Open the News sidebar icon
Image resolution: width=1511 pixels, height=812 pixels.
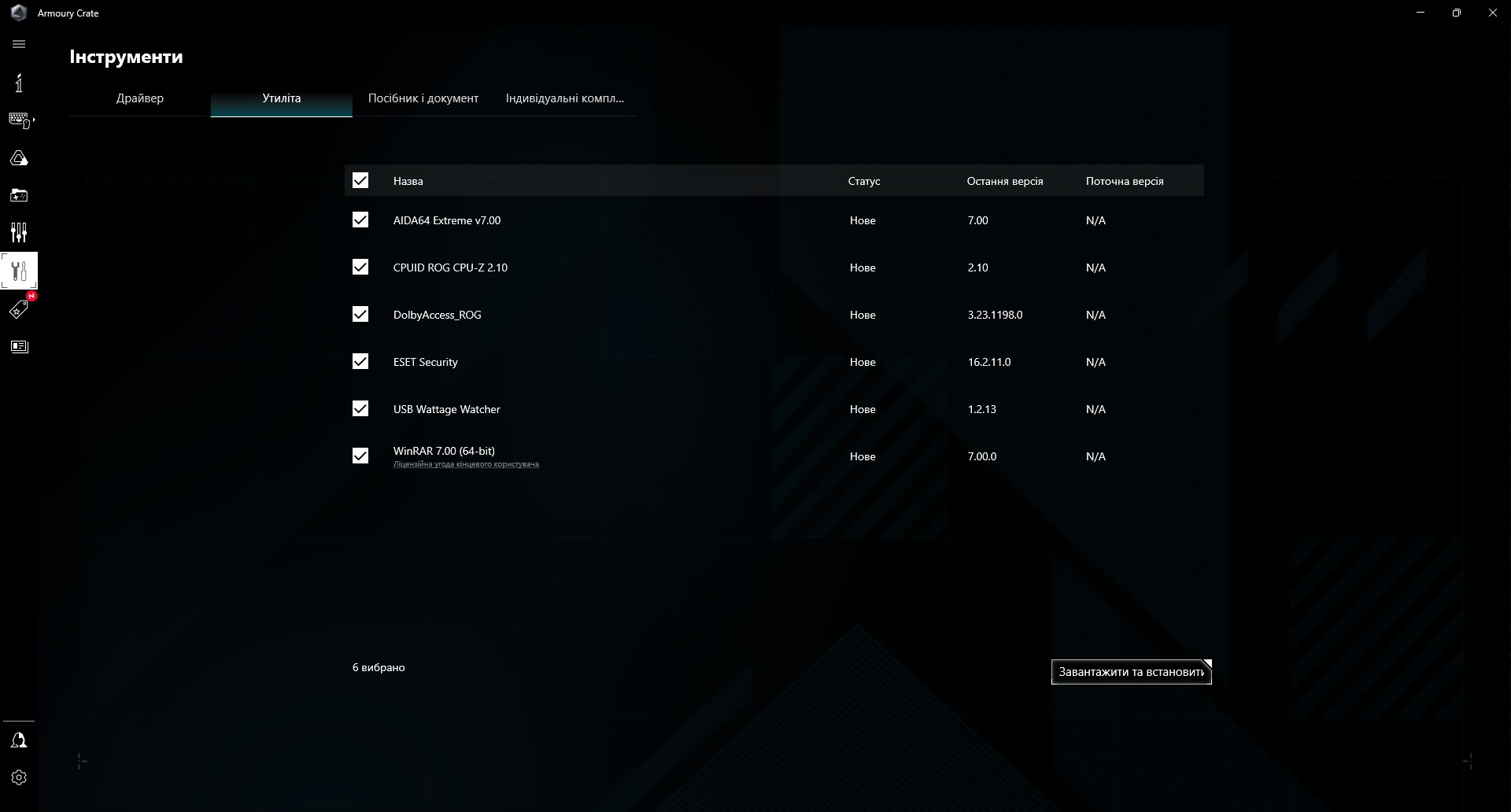click(x=19, y=346)
